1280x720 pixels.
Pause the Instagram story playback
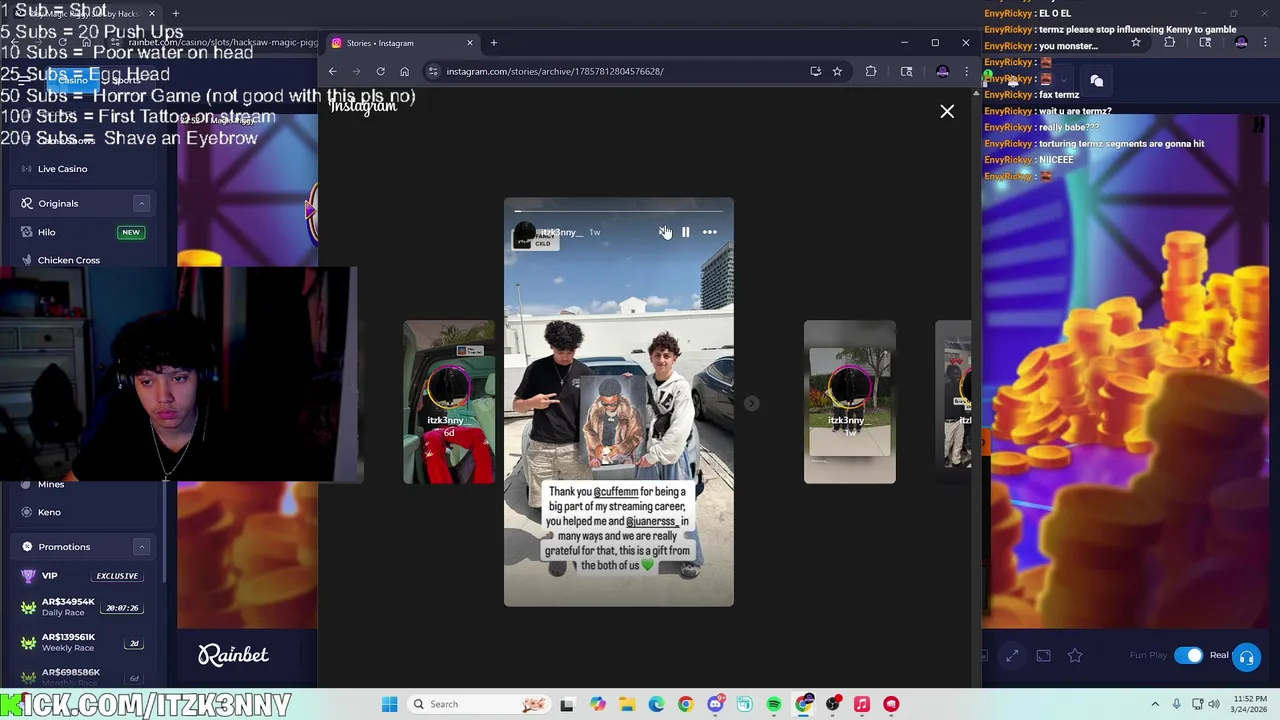[685, 232]
